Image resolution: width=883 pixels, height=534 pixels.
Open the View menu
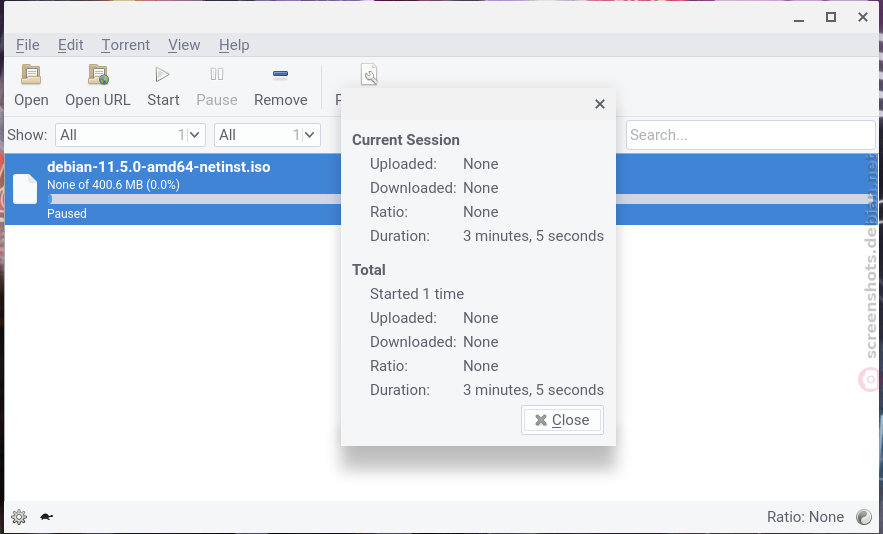[184, 45]
